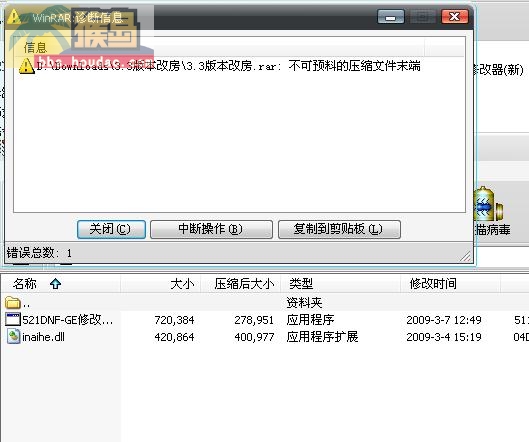Click the 关闭(C) button
Viewport: 529px width, 442px height.
pos(111,229)
